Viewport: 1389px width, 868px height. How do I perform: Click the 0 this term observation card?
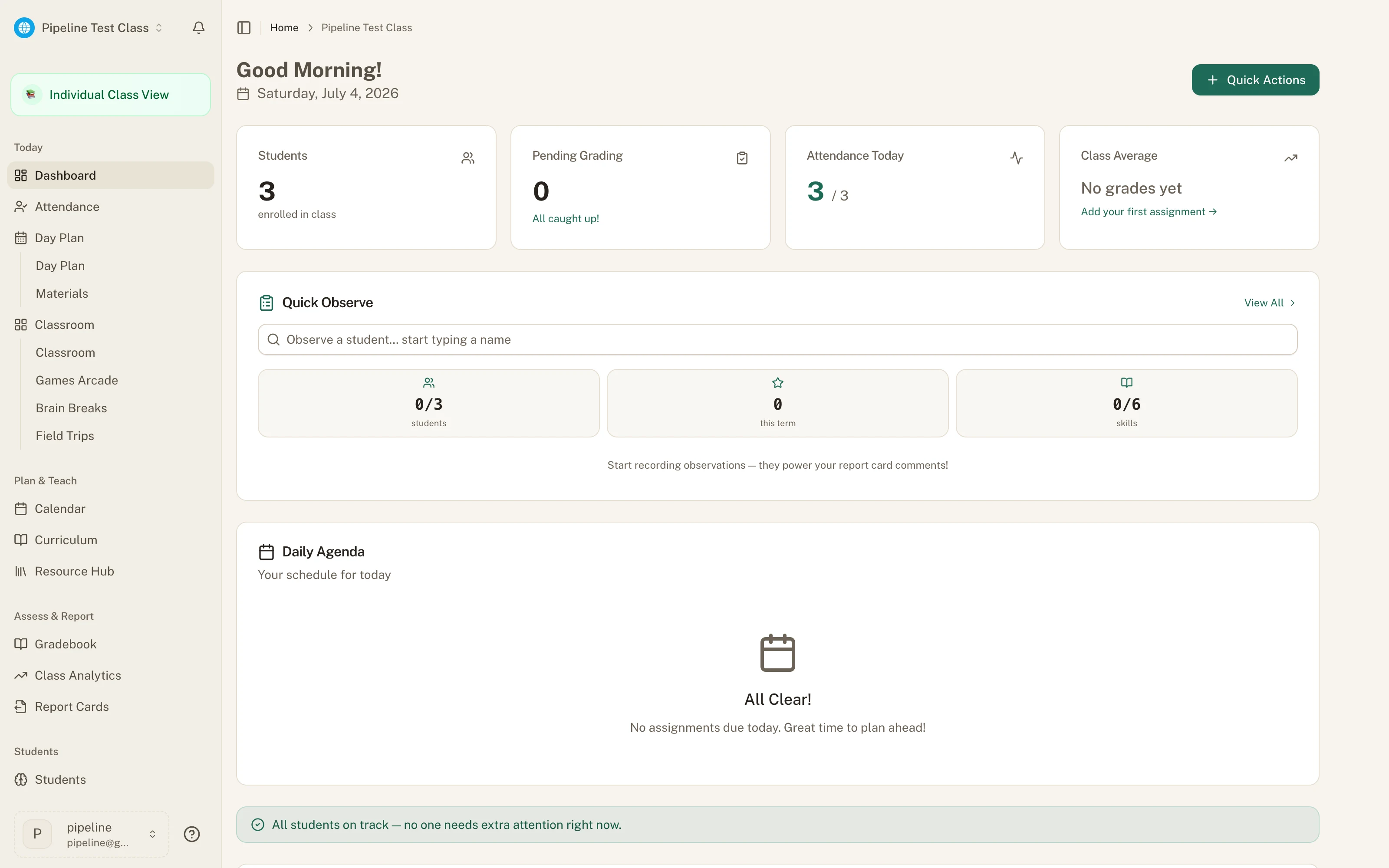pyautogui.click(x=778, y=403)
